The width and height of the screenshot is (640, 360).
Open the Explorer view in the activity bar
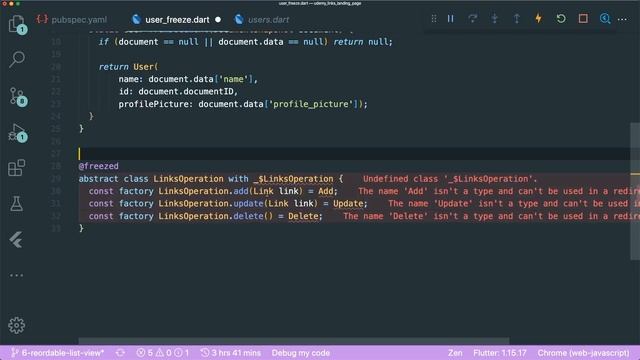[16, 24]
